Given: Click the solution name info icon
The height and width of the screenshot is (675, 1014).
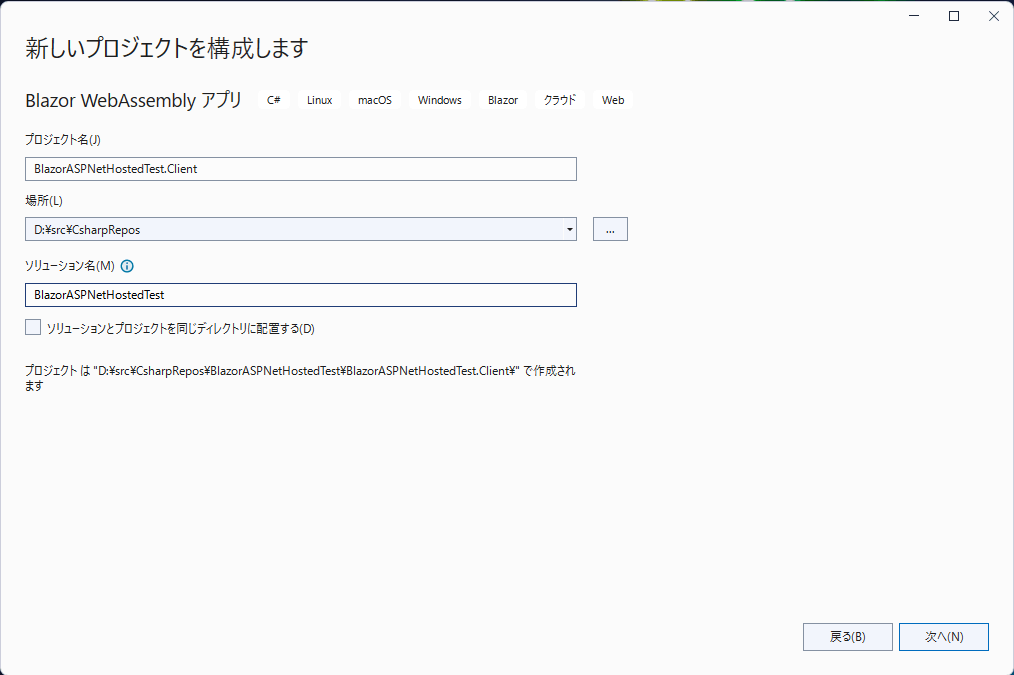Looking at the screenshot, I should tap(127, 266).
